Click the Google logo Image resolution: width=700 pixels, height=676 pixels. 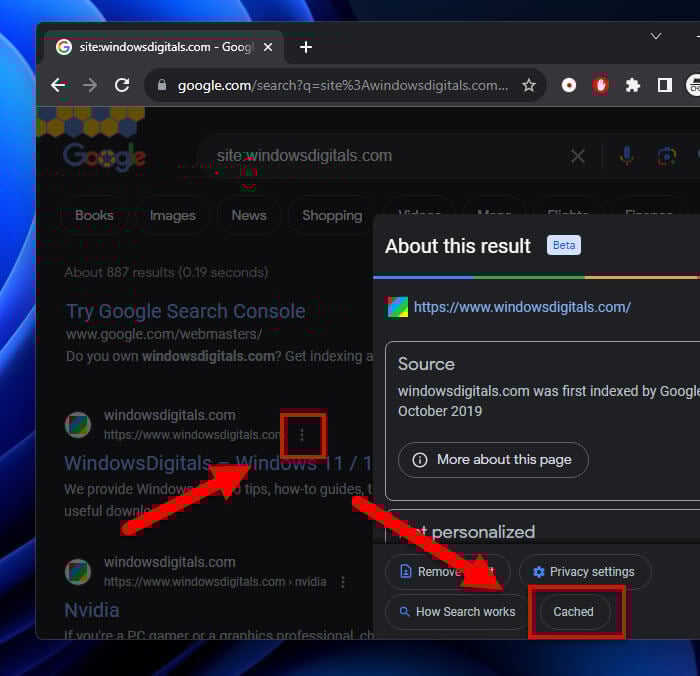pos(104,156)
